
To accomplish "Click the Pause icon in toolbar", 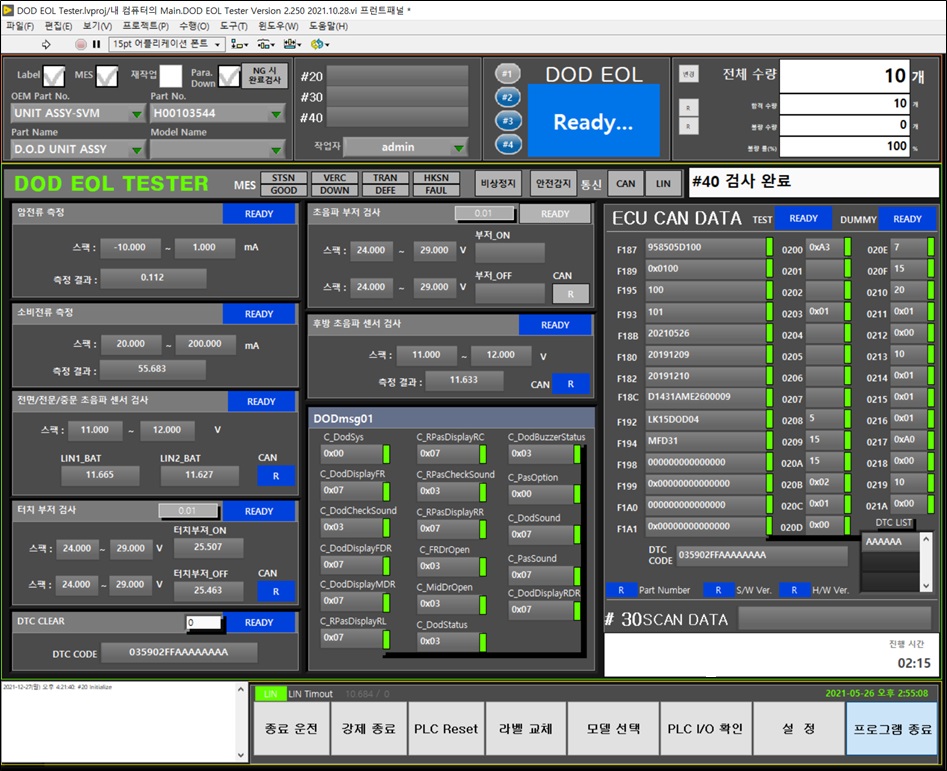I will pos(96,44).
